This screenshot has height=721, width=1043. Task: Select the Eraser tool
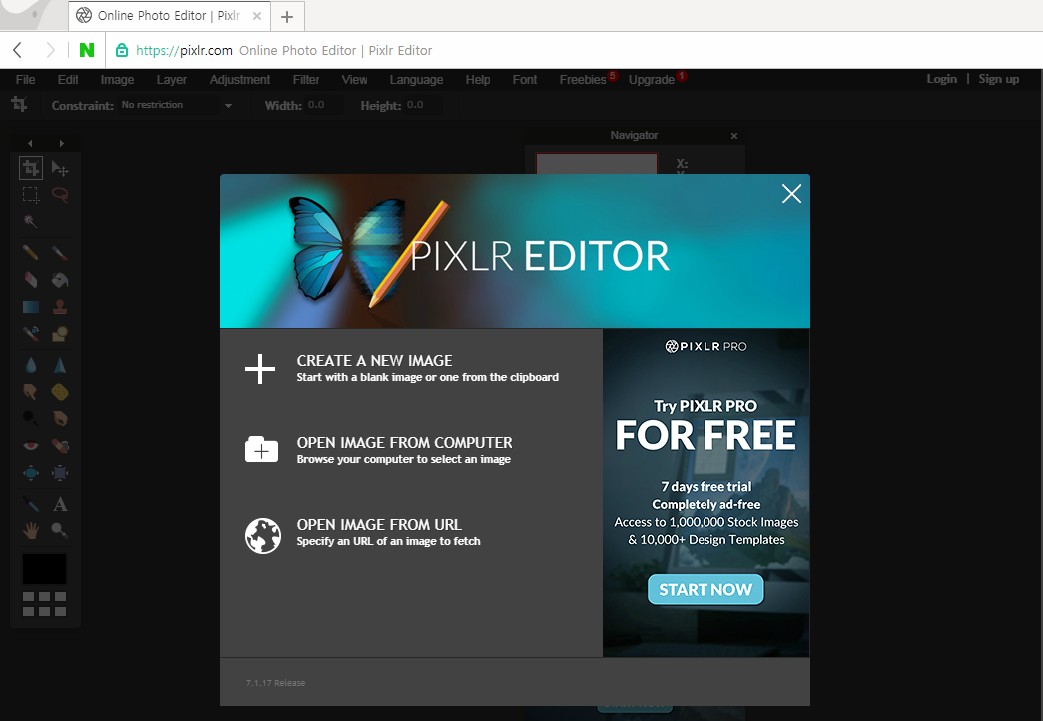click(31, 279)
